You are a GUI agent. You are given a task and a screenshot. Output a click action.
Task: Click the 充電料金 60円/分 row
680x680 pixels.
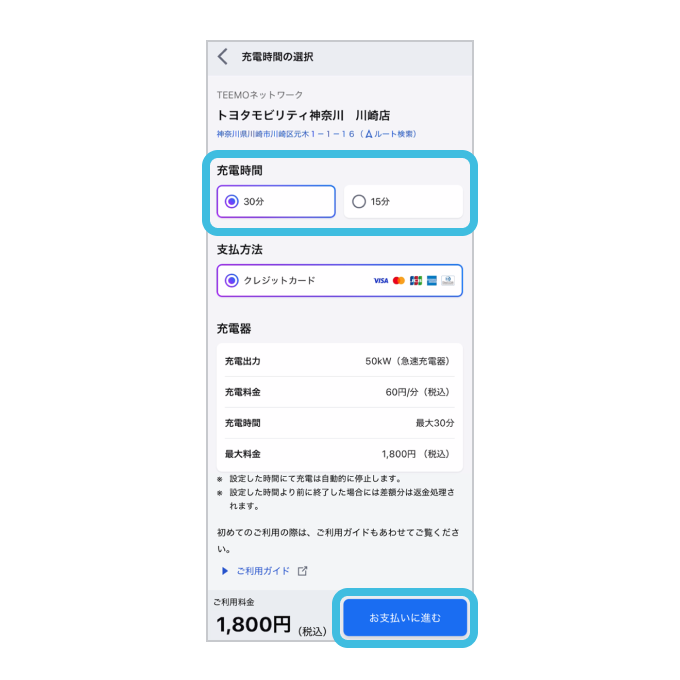[x=340, y=392]
